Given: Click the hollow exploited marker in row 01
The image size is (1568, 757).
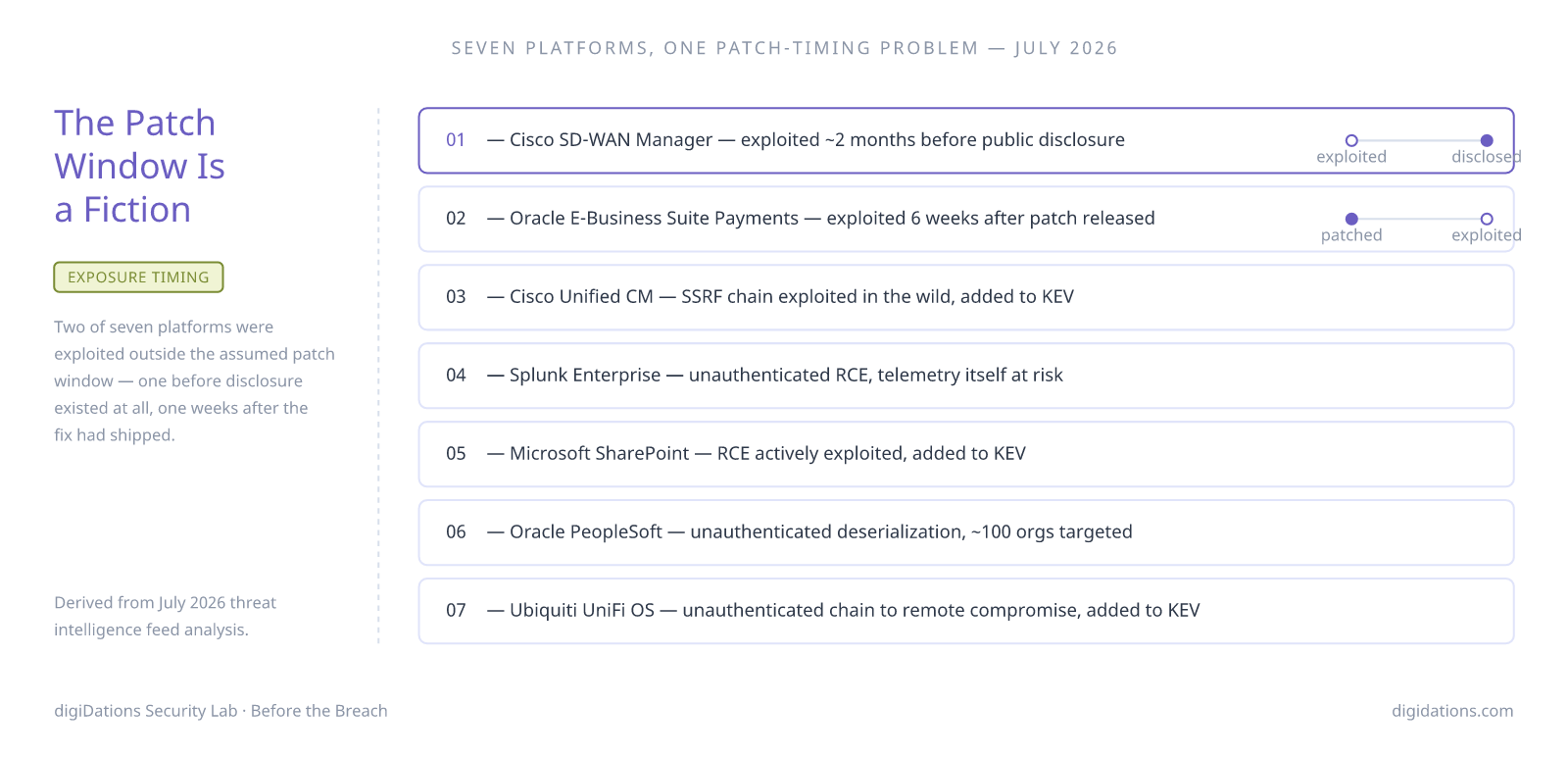Looking at the screenshot, I should pyautogui.click(x=1351, y=140).
